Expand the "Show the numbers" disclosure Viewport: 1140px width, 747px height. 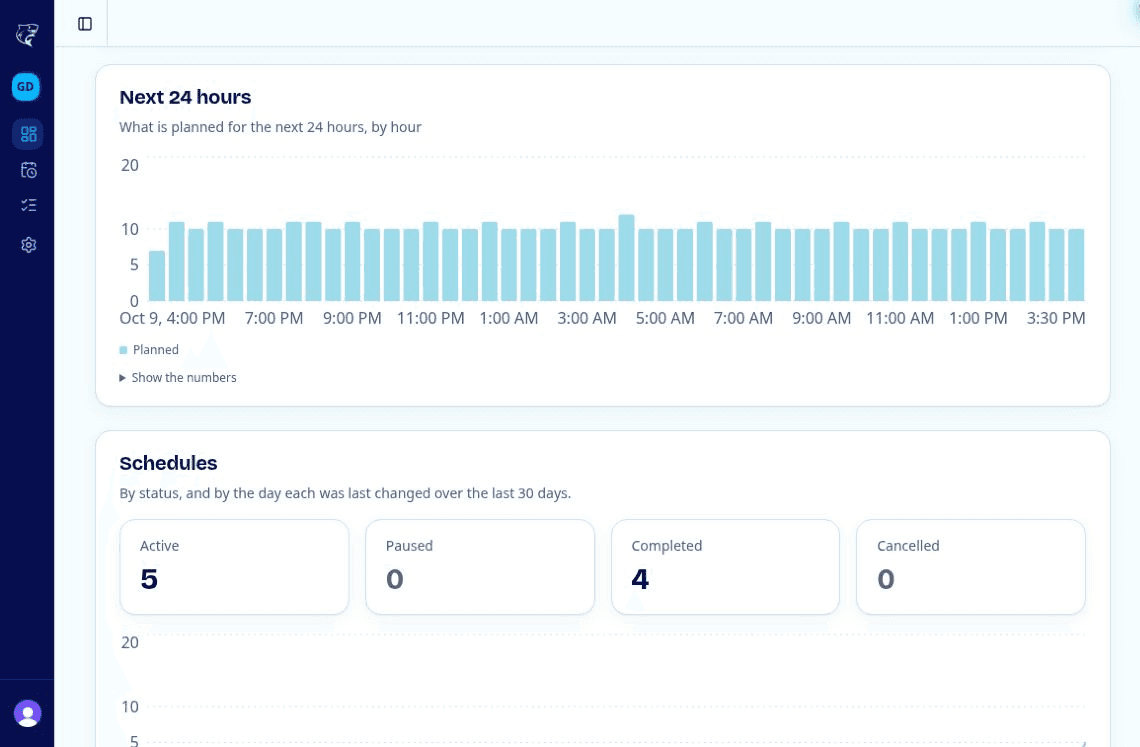177,378
